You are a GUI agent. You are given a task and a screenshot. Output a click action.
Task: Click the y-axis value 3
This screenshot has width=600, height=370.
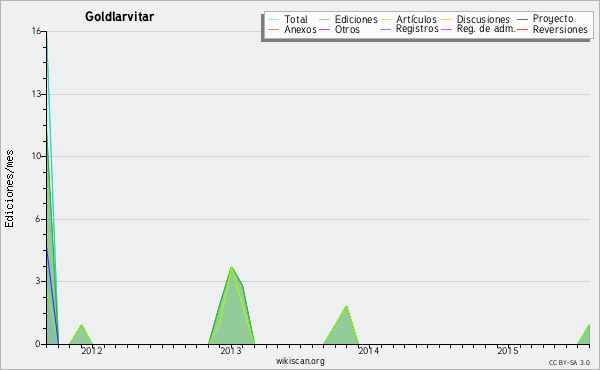click(x=38, y=281)
